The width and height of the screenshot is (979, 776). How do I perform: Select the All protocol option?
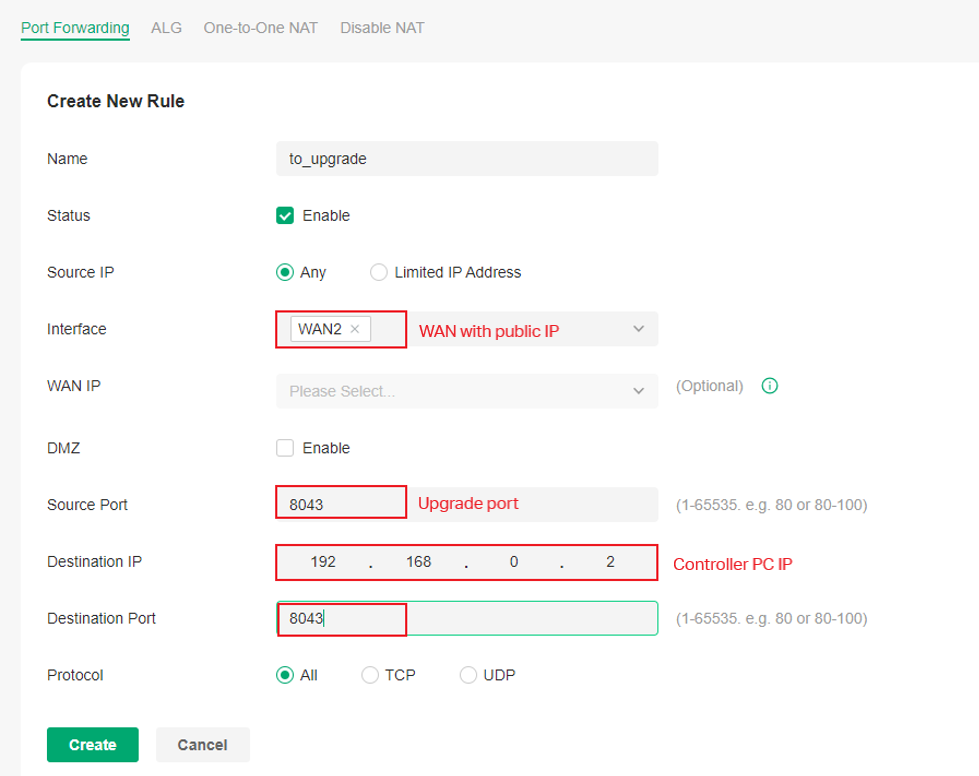click(287, 675)
